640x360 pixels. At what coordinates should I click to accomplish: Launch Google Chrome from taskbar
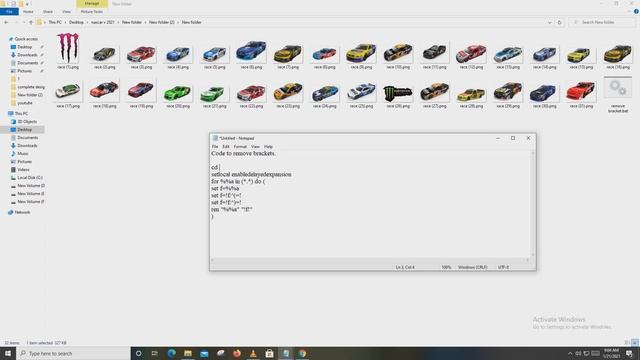[302, 353]
